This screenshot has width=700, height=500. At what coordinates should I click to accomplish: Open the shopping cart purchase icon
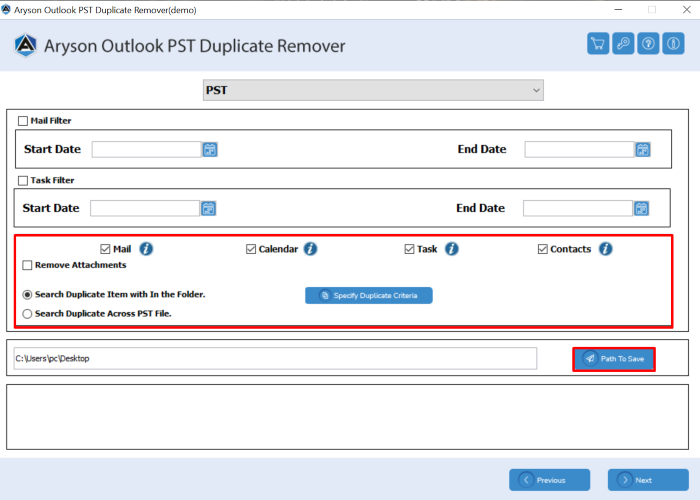click(598, 44)
